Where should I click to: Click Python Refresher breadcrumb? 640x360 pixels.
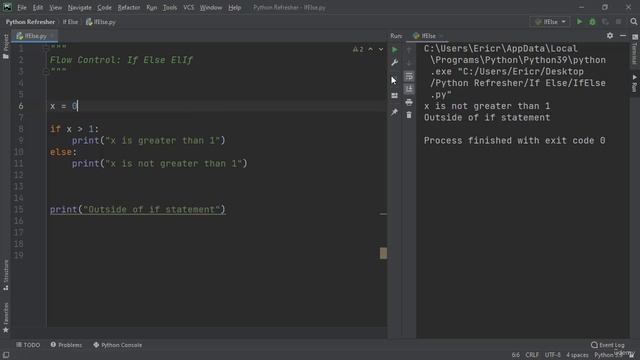pos(30,22)
